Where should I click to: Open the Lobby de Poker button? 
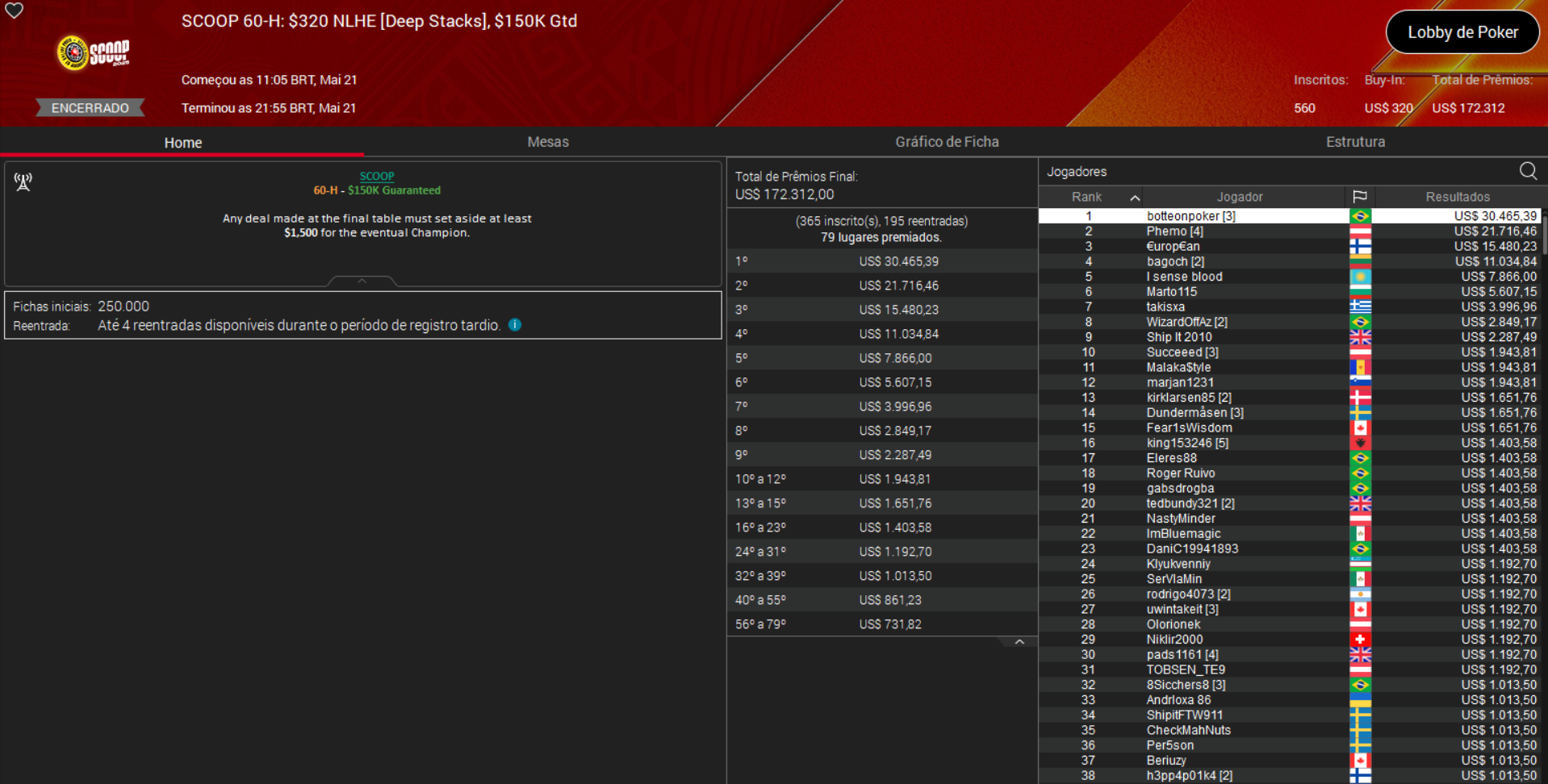click(1462, 32)
